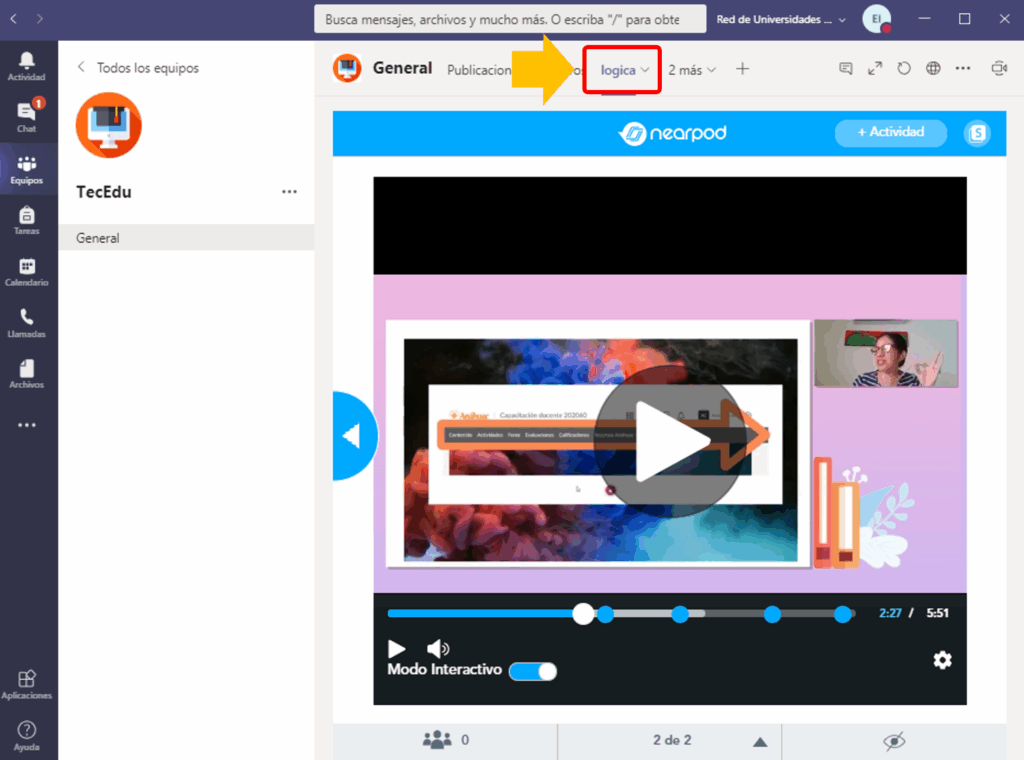Mute the video volume speaker
The height and width of the screenshot is (760, 1024).
tap(438, 649)
